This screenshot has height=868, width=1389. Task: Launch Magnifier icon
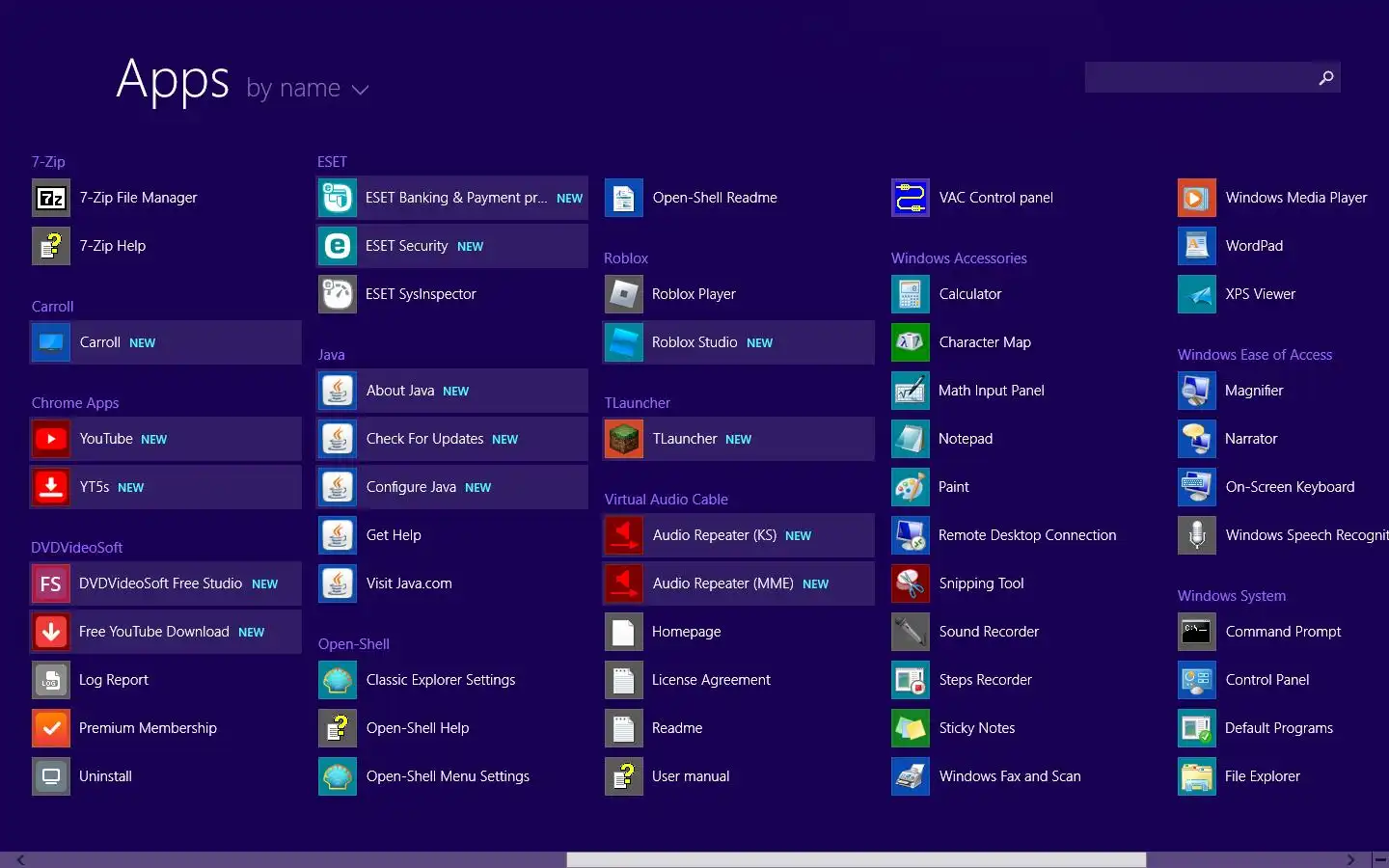1197,391
